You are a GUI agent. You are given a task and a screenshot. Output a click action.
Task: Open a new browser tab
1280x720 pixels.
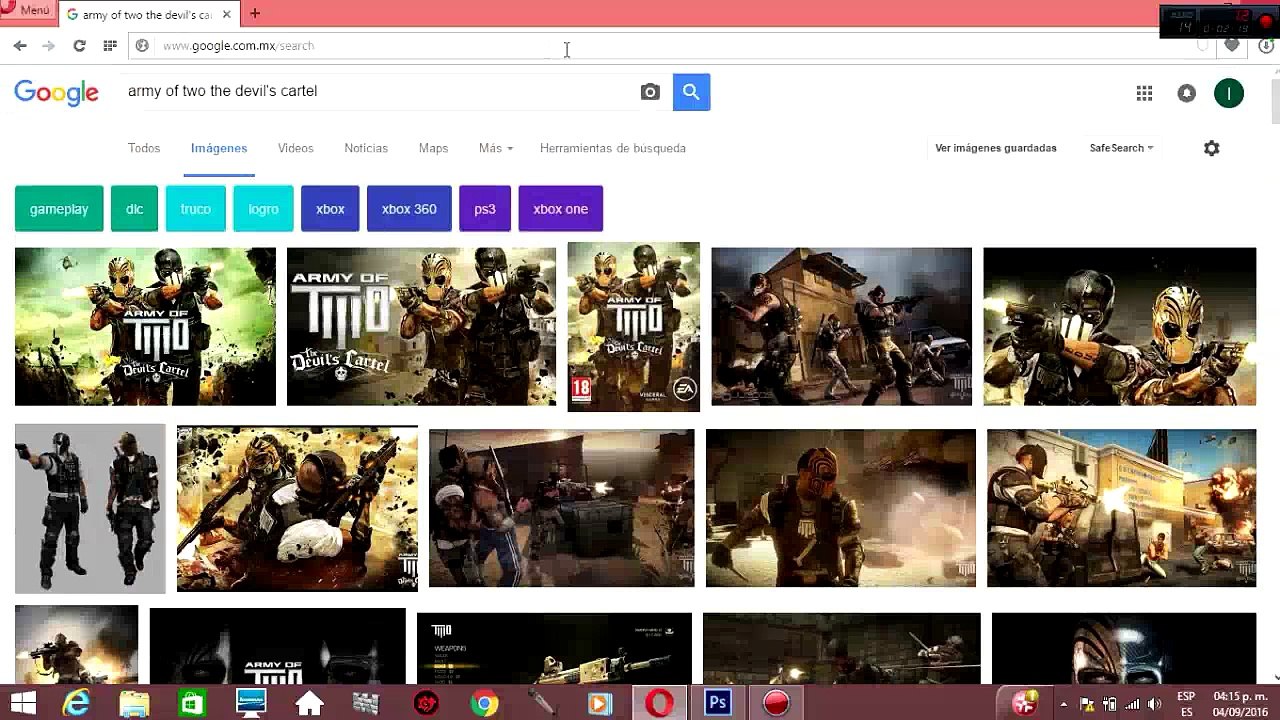pyautogui.click(x=255, y=14)
